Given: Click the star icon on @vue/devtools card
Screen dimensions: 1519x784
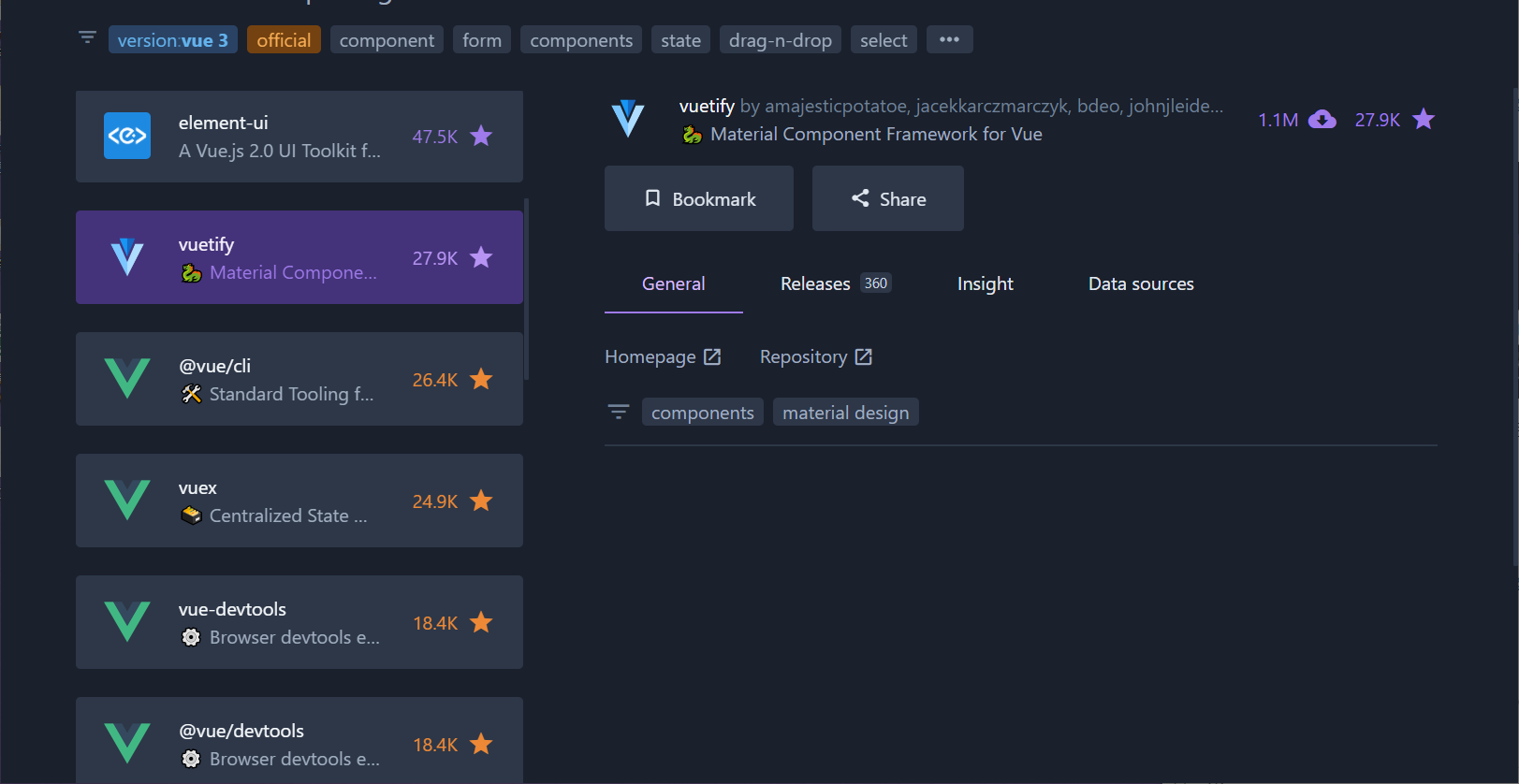Looking at the screenshot, I should tap(481, 744).
